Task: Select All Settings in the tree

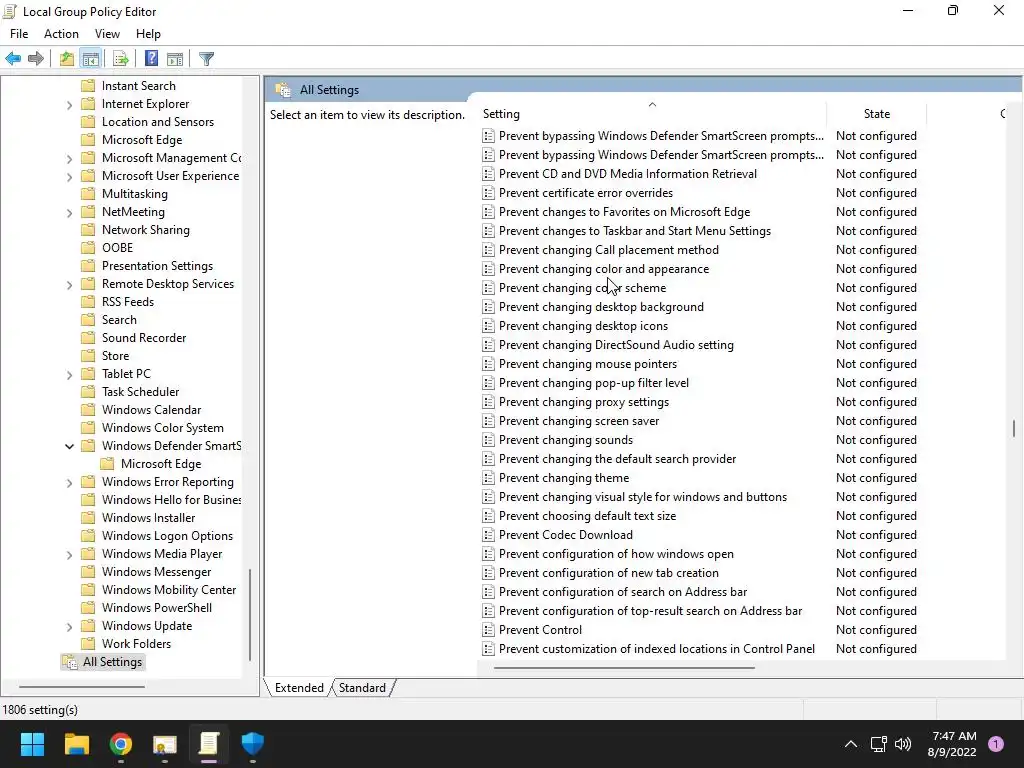Action: click(x=112, y=662)
